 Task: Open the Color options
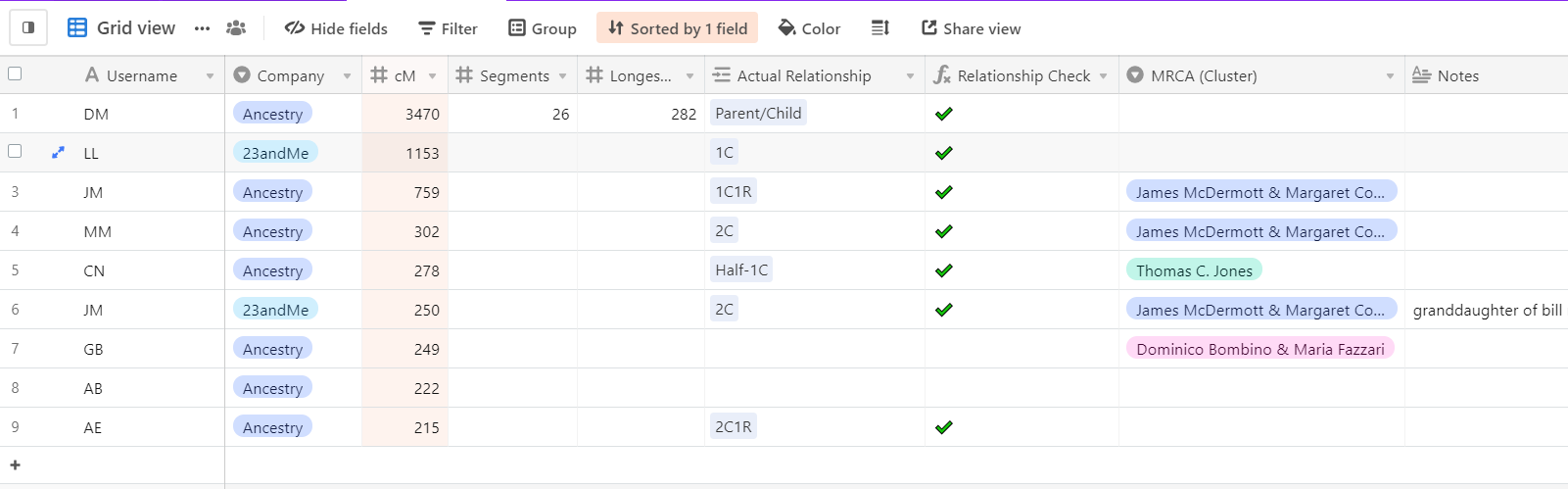tap(809, 28)
